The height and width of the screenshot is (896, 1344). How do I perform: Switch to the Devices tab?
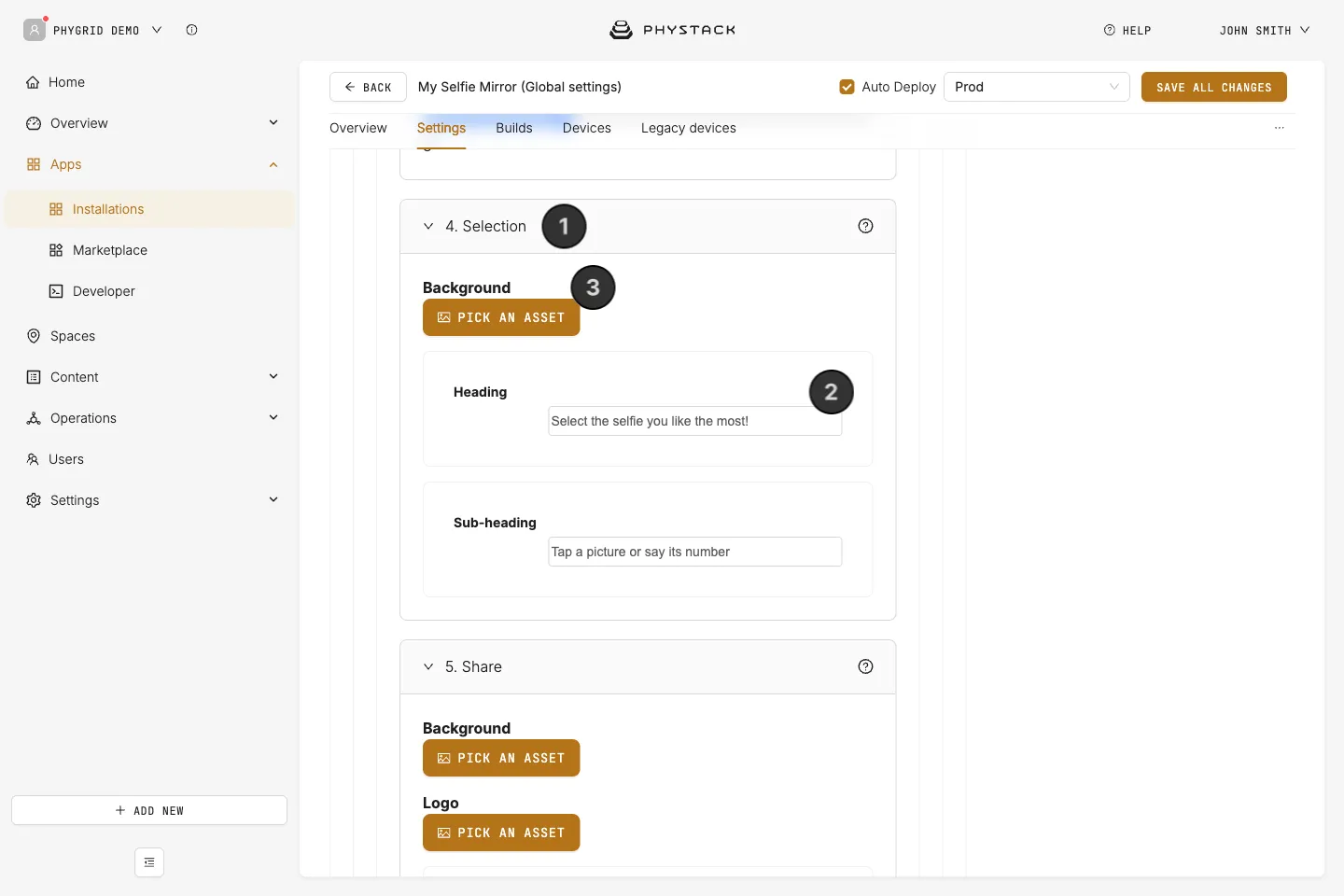coord(587,128)
